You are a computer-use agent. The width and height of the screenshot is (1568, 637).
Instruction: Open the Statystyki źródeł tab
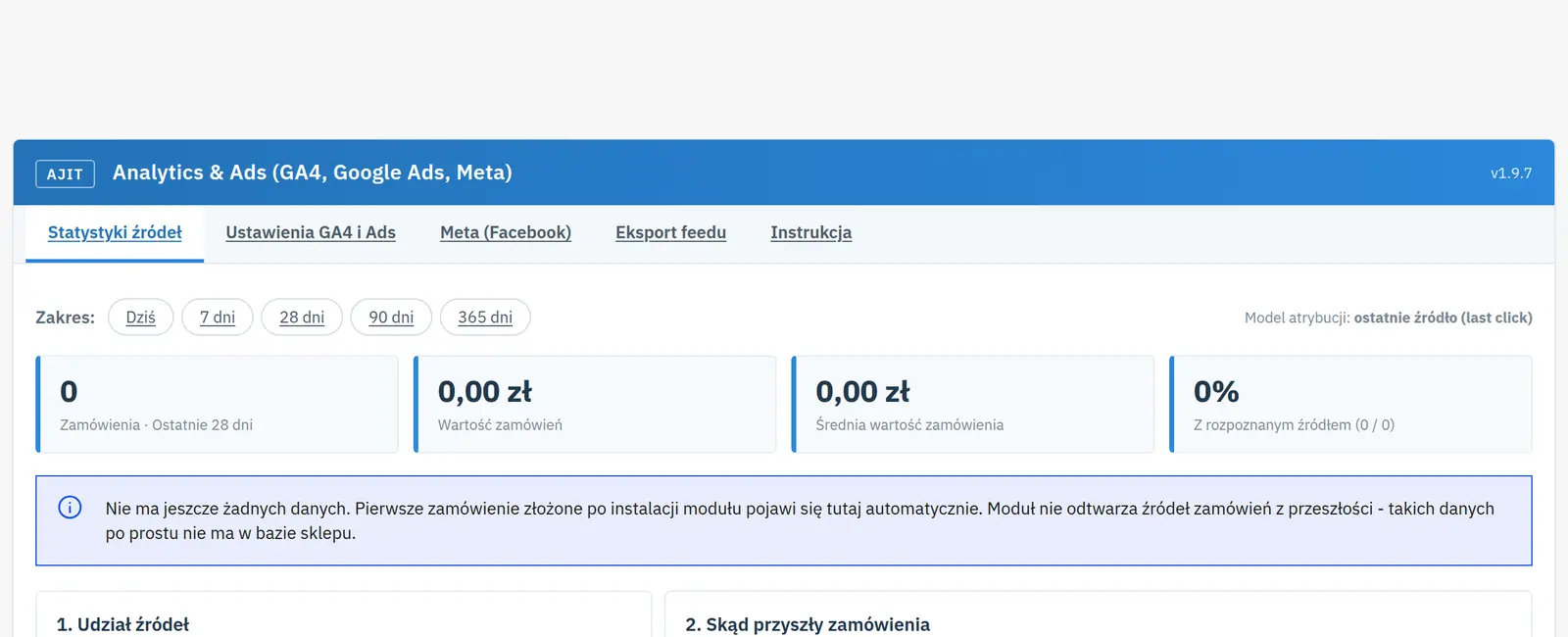[115, 233]
